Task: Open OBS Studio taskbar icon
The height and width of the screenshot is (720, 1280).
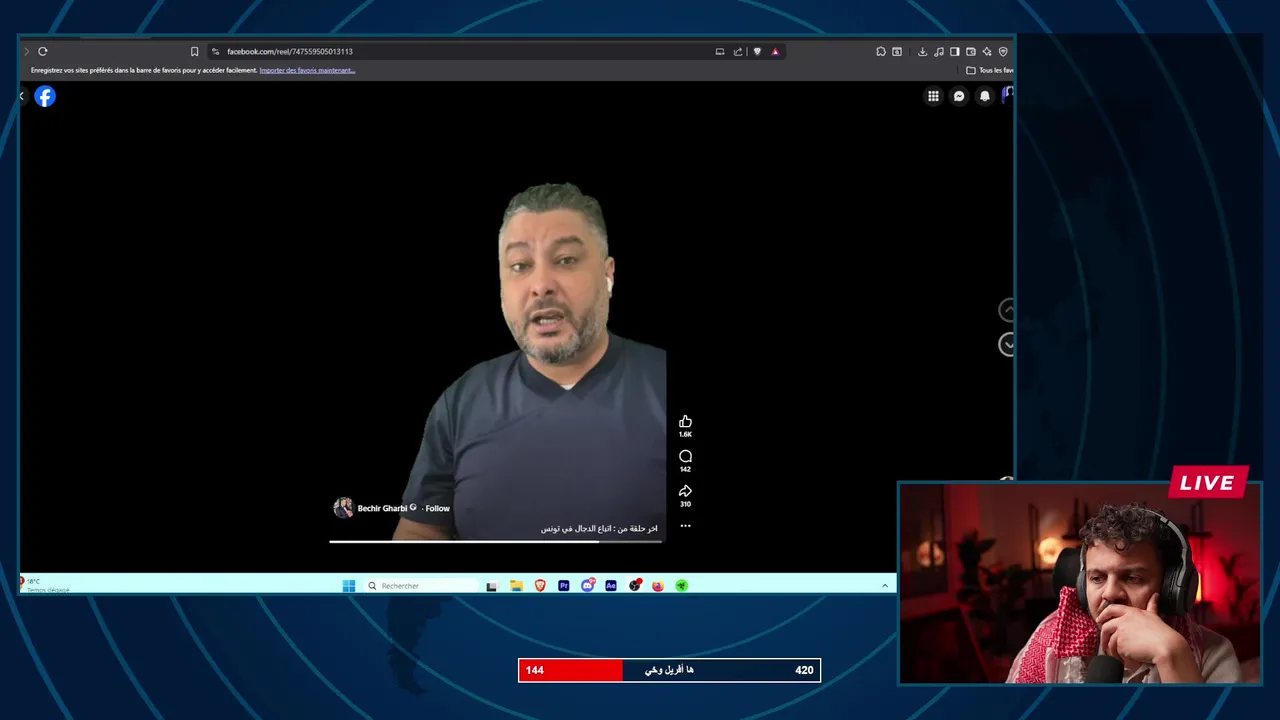Action: tap(634, 585)
